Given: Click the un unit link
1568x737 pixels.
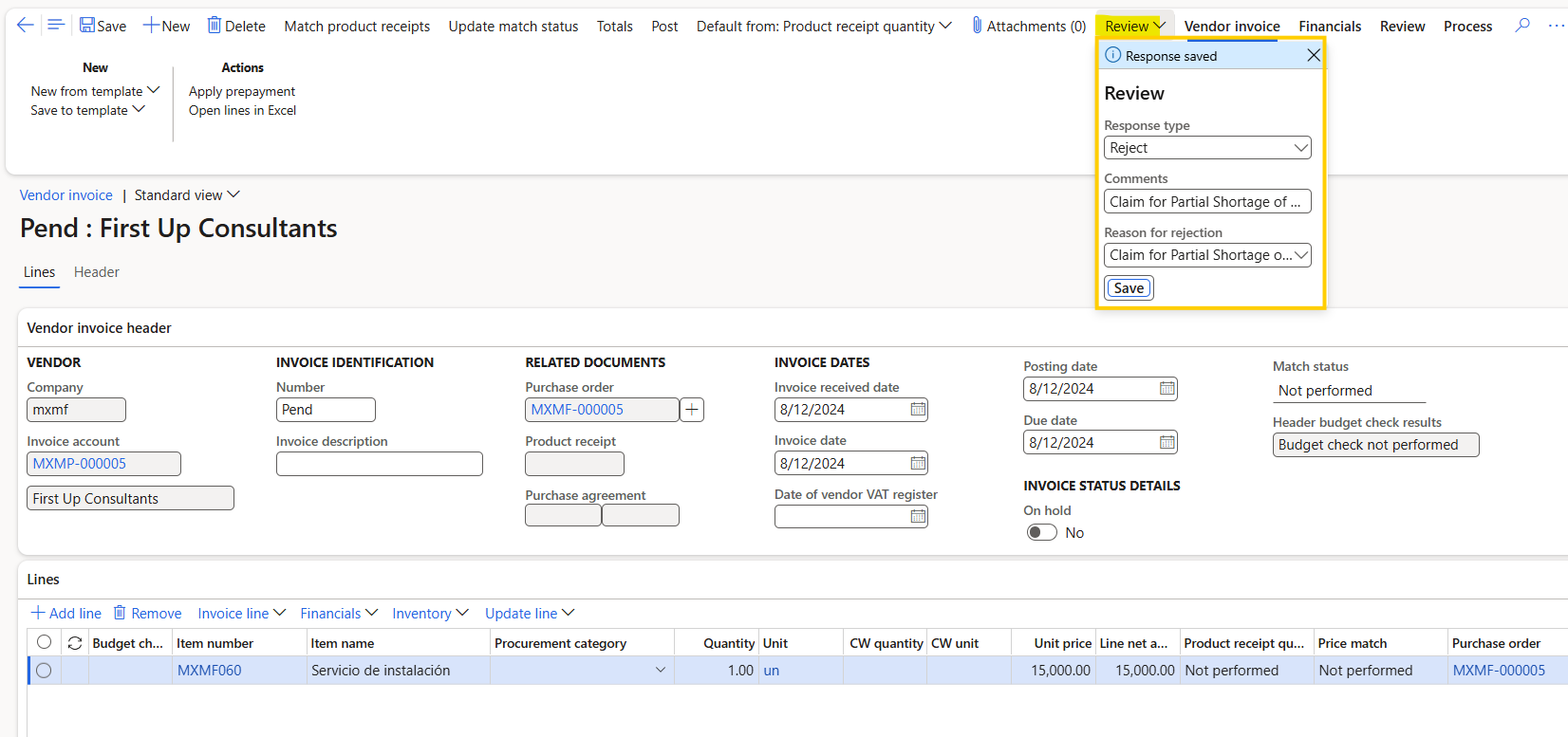Looking at the screenshot, I should click(772, 671).
